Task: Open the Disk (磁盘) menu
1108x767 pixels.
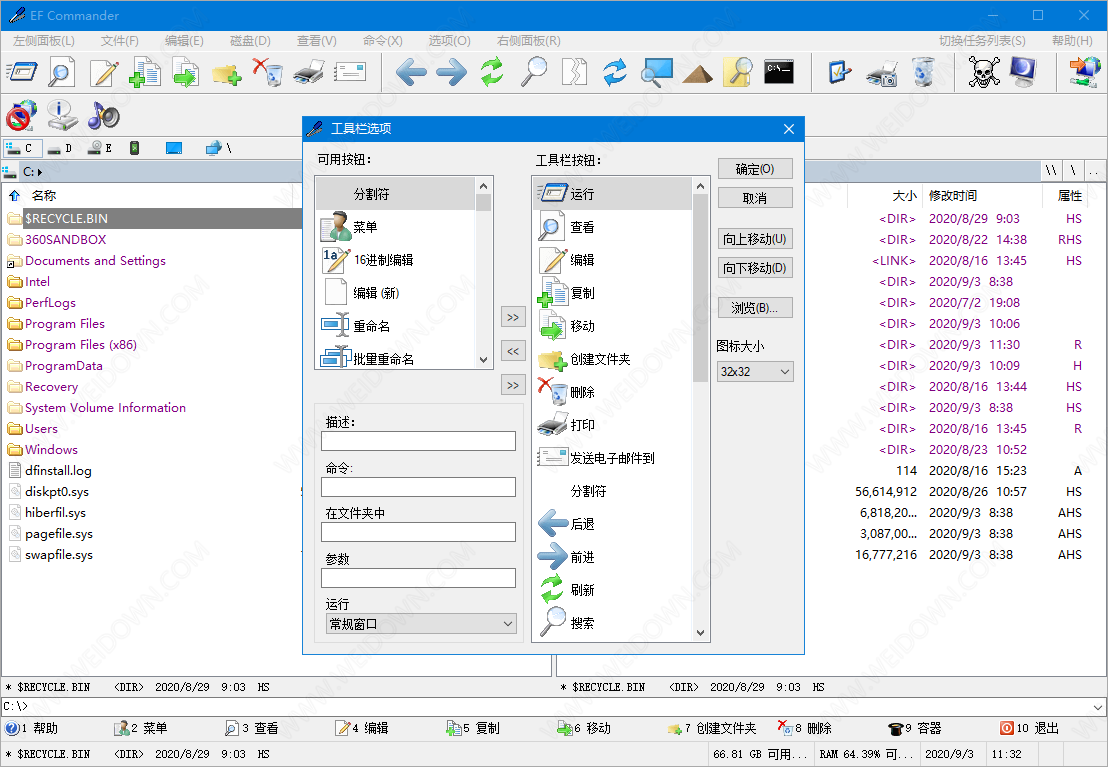Action: click(x=250, y=41)
